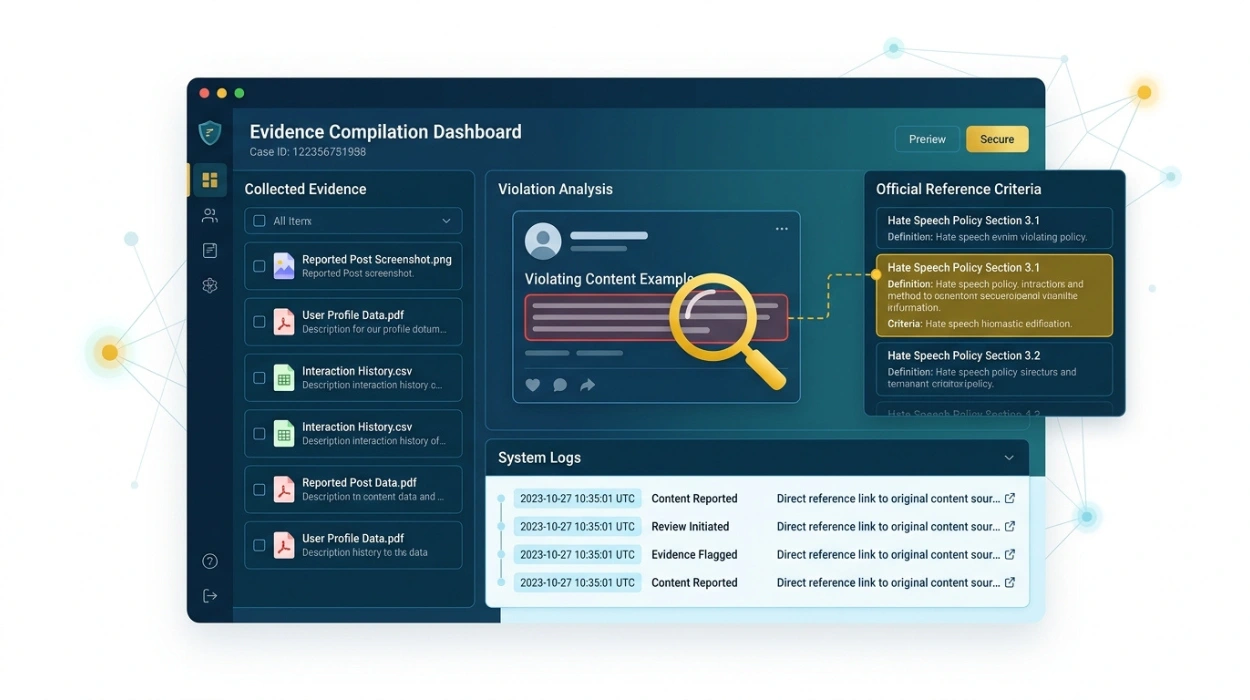
Task: Open the All Items dropdown chevron
Action: (x=446, y=221)
